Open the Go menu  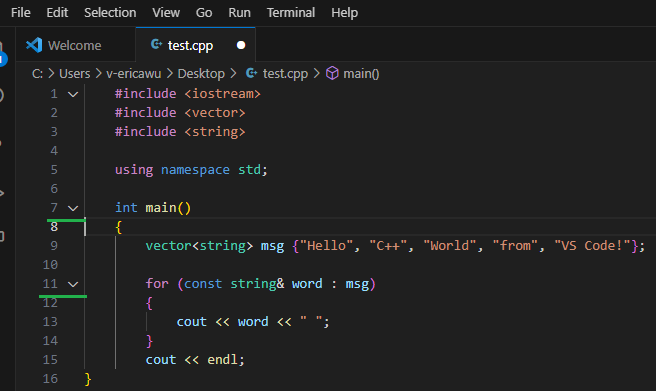204,13
